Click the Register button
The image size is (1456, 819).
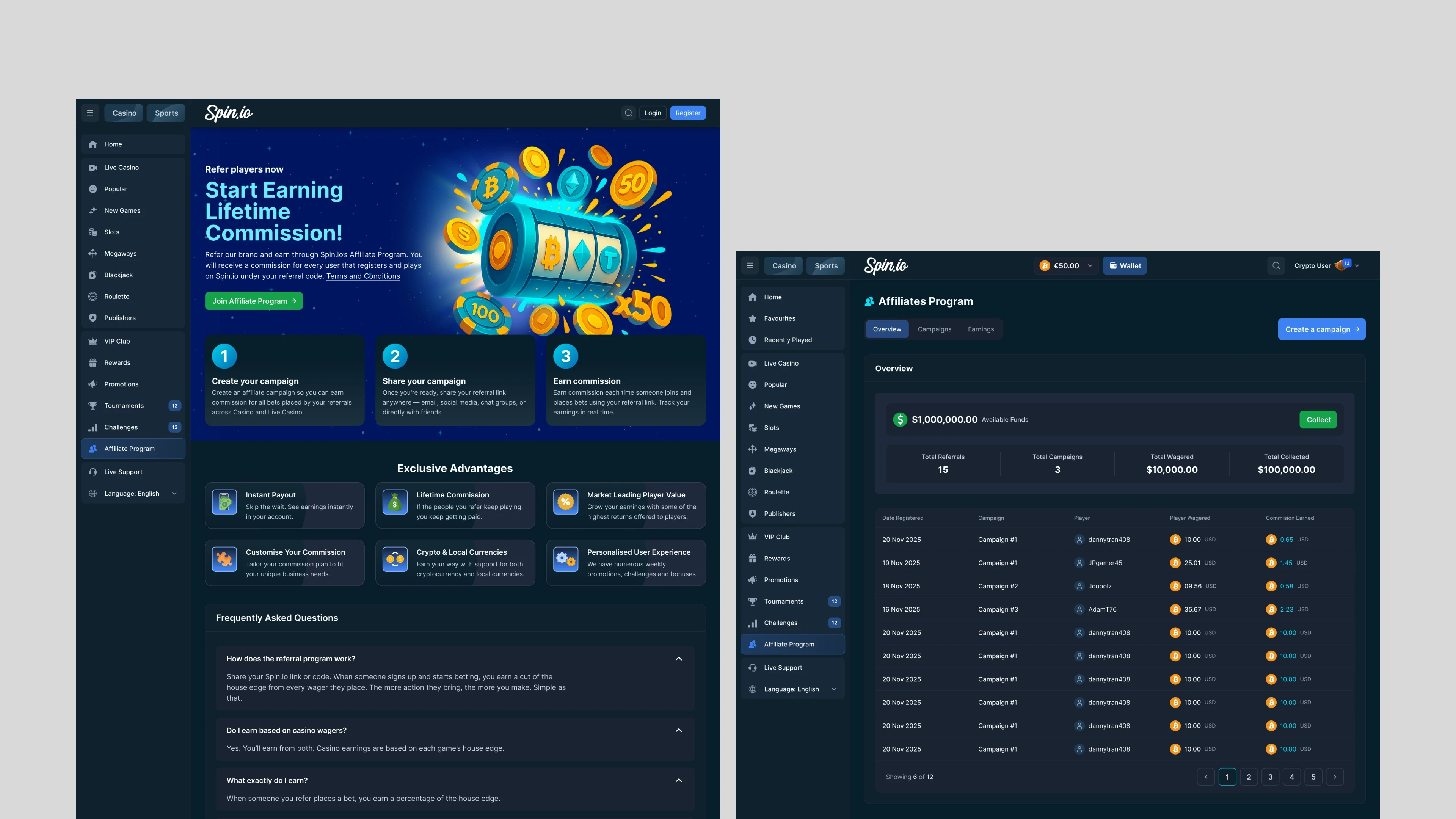point(688,113)
